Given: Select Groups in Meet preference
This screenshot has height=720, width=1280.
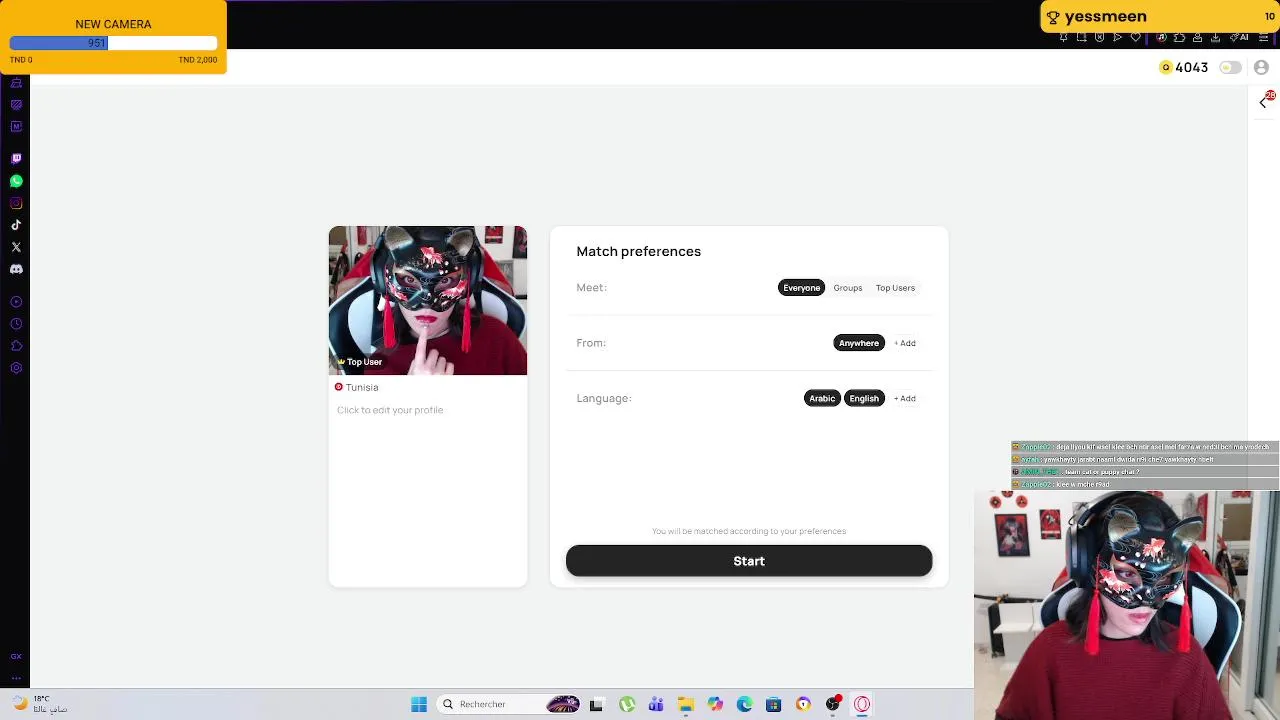Looking at the screenshot, I should (848, 288).
